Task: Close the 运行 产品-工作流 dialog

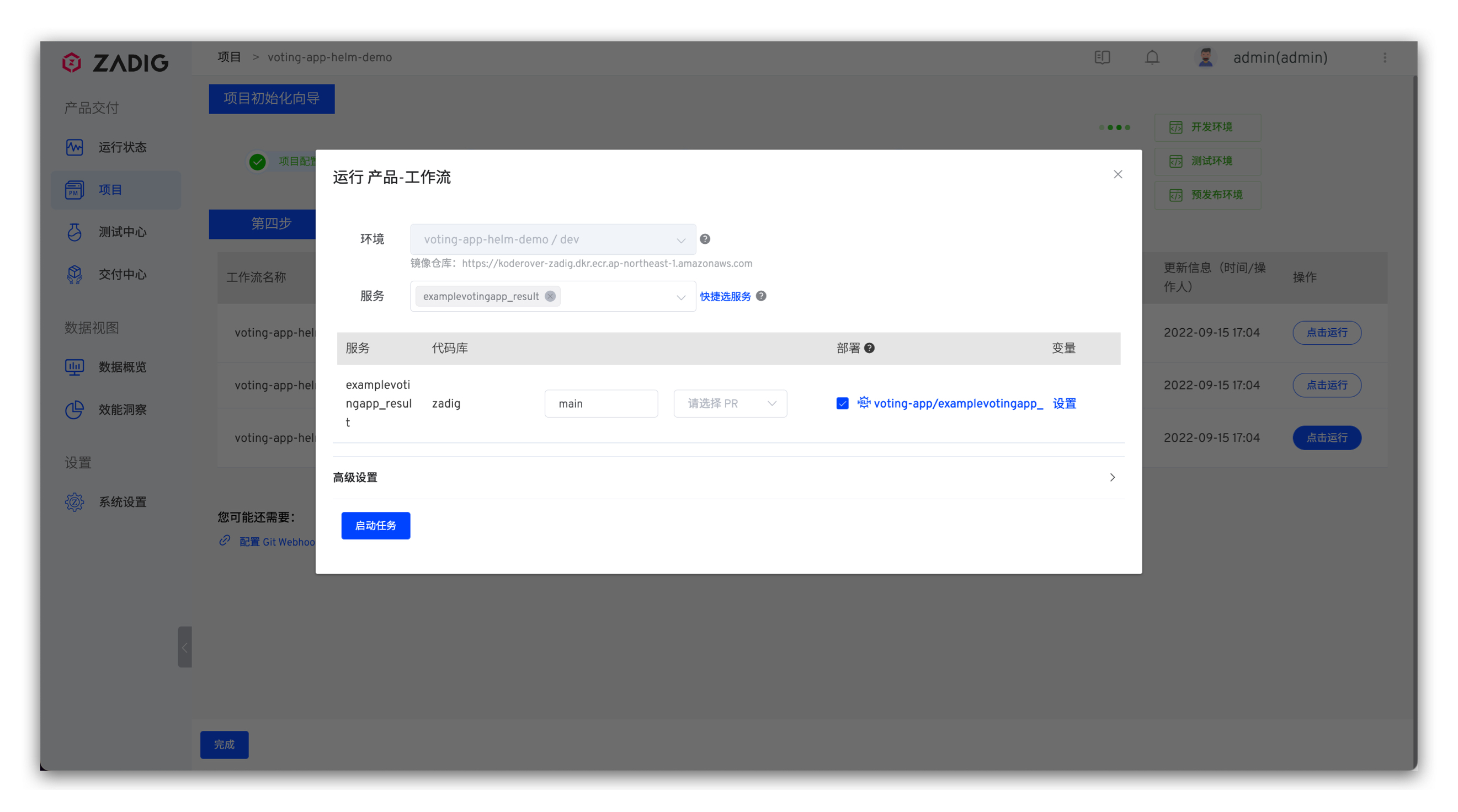Action: pyautogui.click(x=1118, y=174)
